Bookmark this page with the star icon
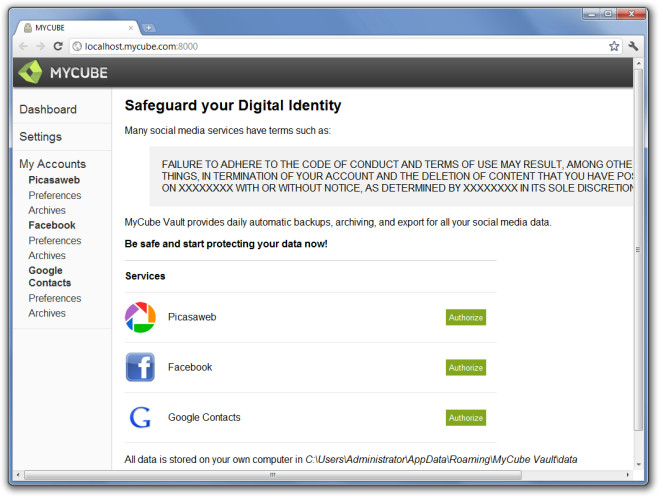The width and height of the screenshot is (660, 497). coord(614,46)
